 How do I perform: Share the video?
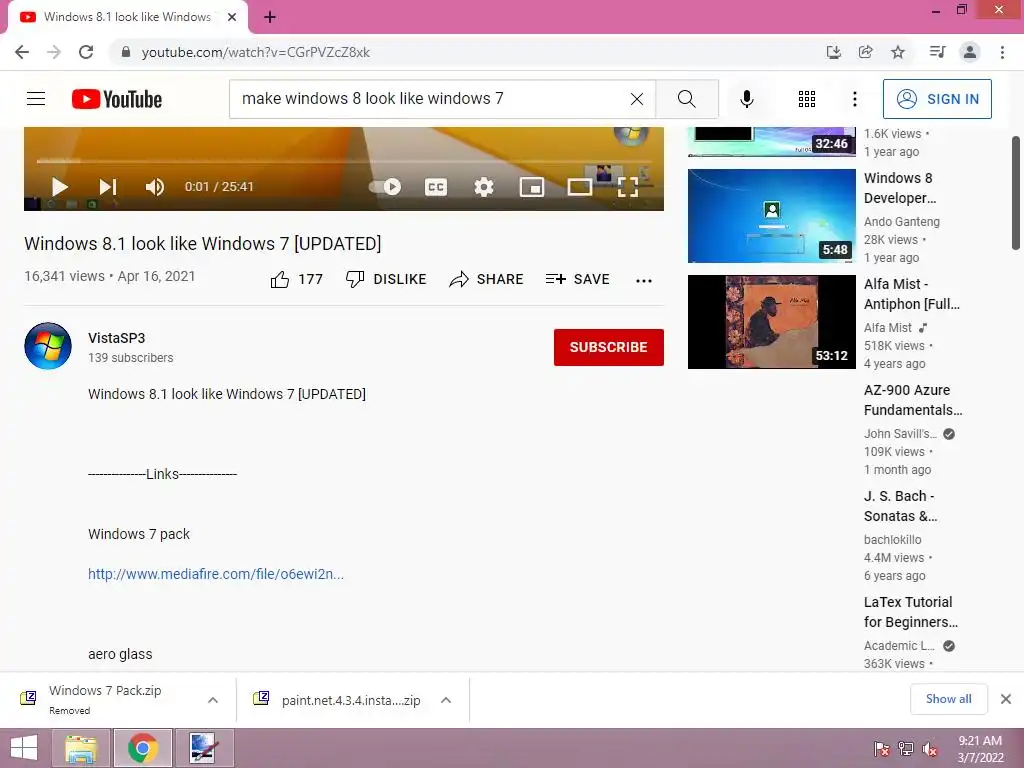pyautogui.click(x=487, y=280)
